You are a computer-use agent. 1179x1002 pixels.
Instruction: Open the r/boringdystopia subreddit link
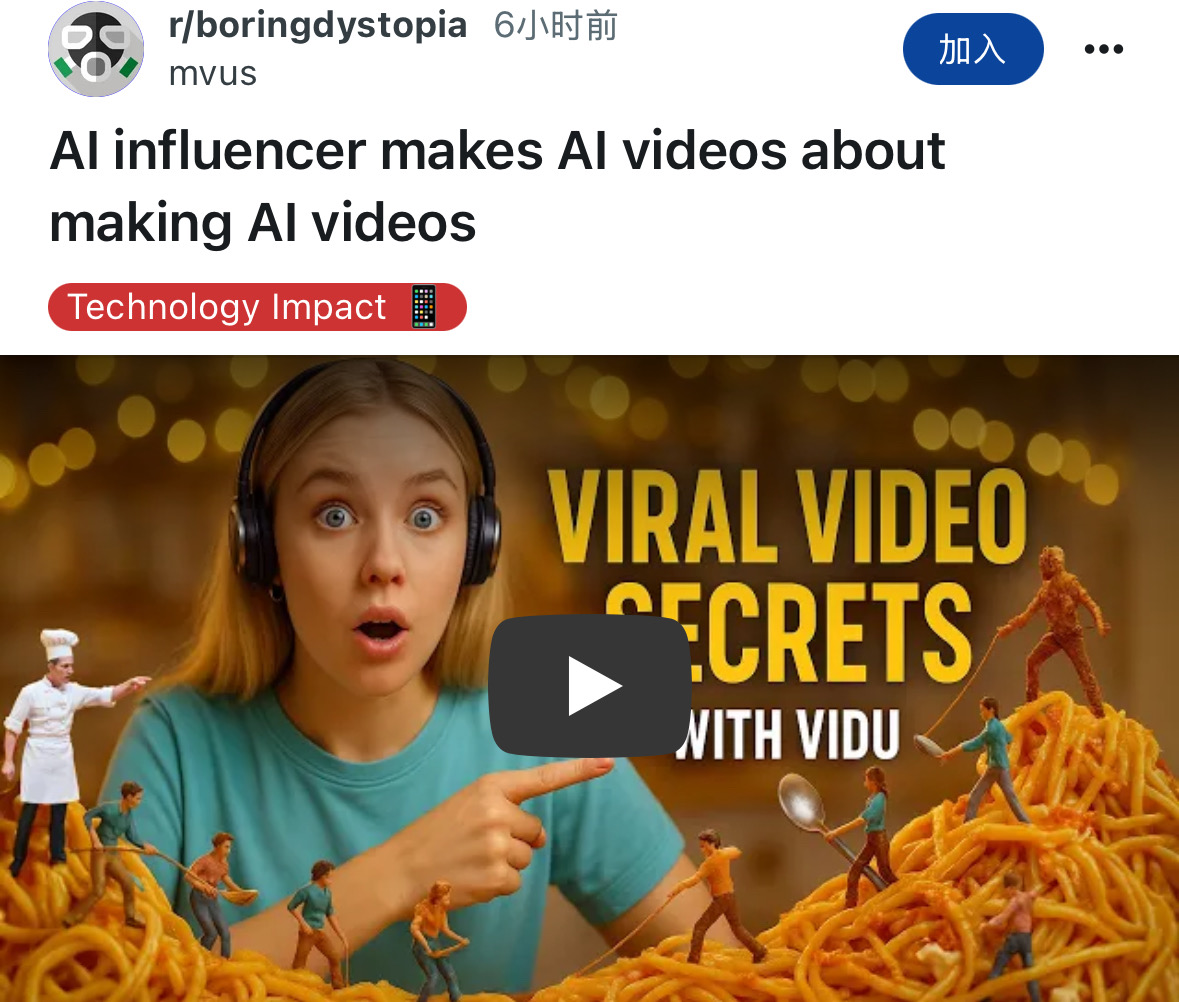(318, 26)
